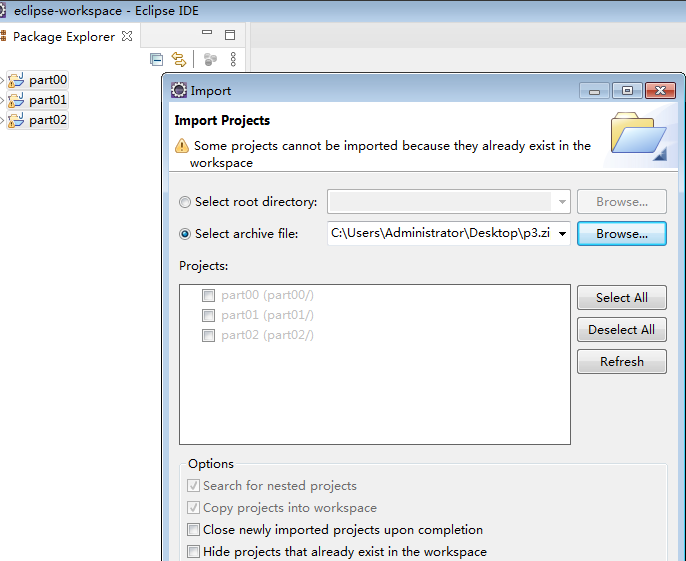The width and height of the screenshot is (686, 561).
Task: Click part00 project folder icon
Action: click(x=16, y=80)
